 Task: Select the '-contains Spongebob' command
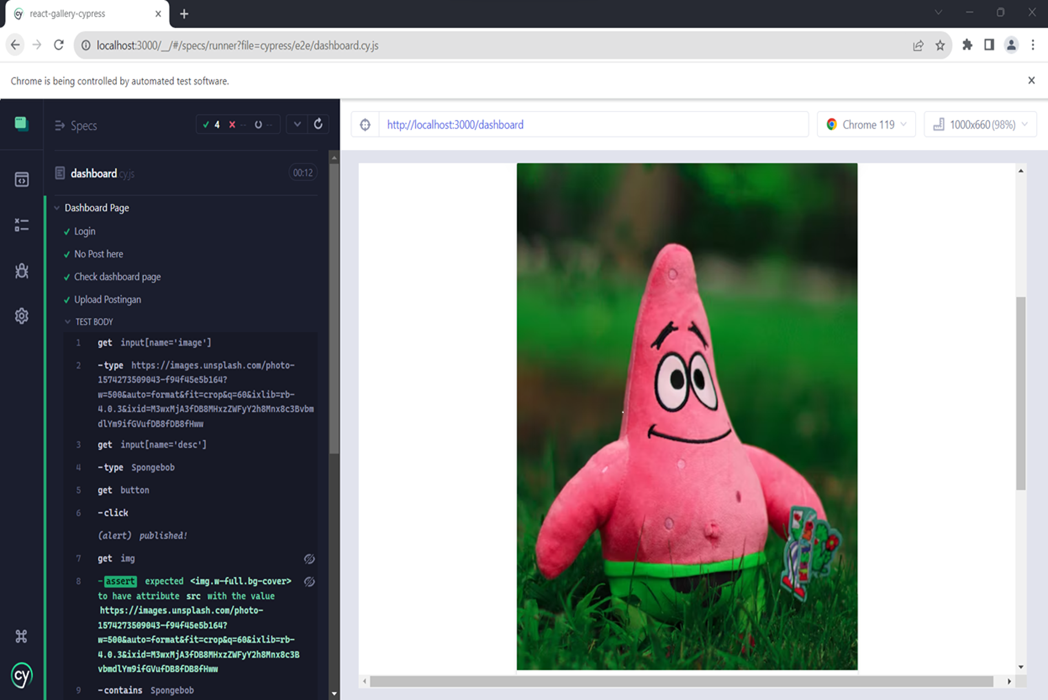(190, 690)
